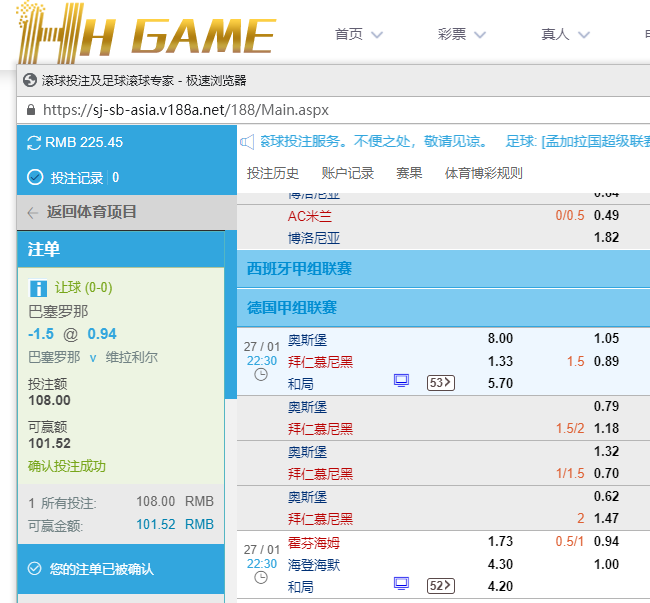Click the clock icon under 奥斯堡 match time
Screen dimensions: 650x603
point(261,375)
